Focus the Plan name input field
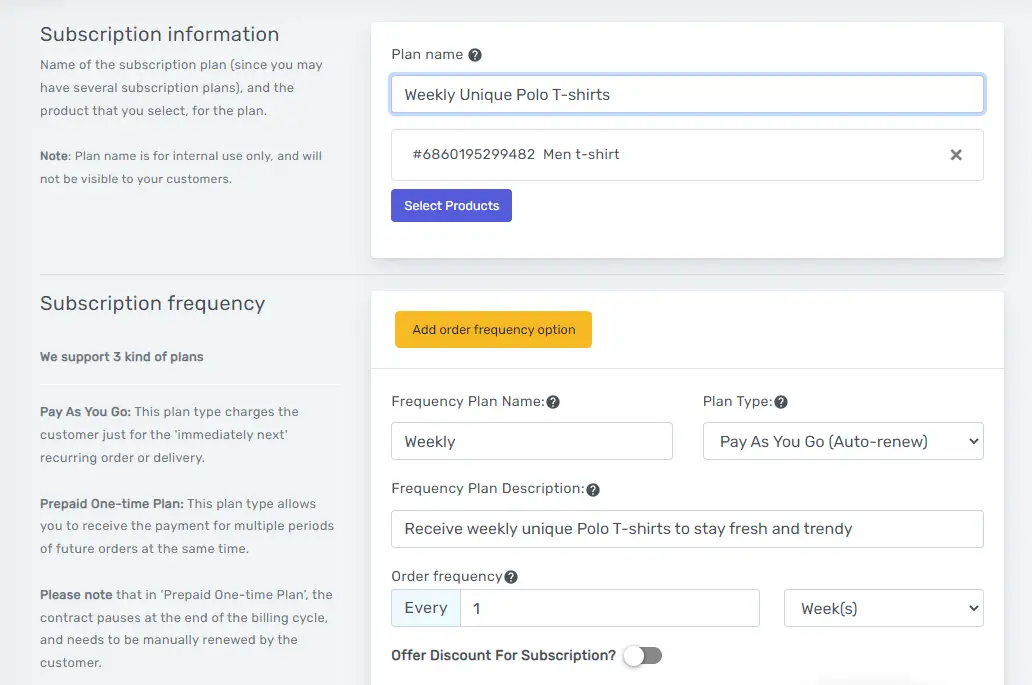The width and height of the screenshot is (1032, 685). 687,95
